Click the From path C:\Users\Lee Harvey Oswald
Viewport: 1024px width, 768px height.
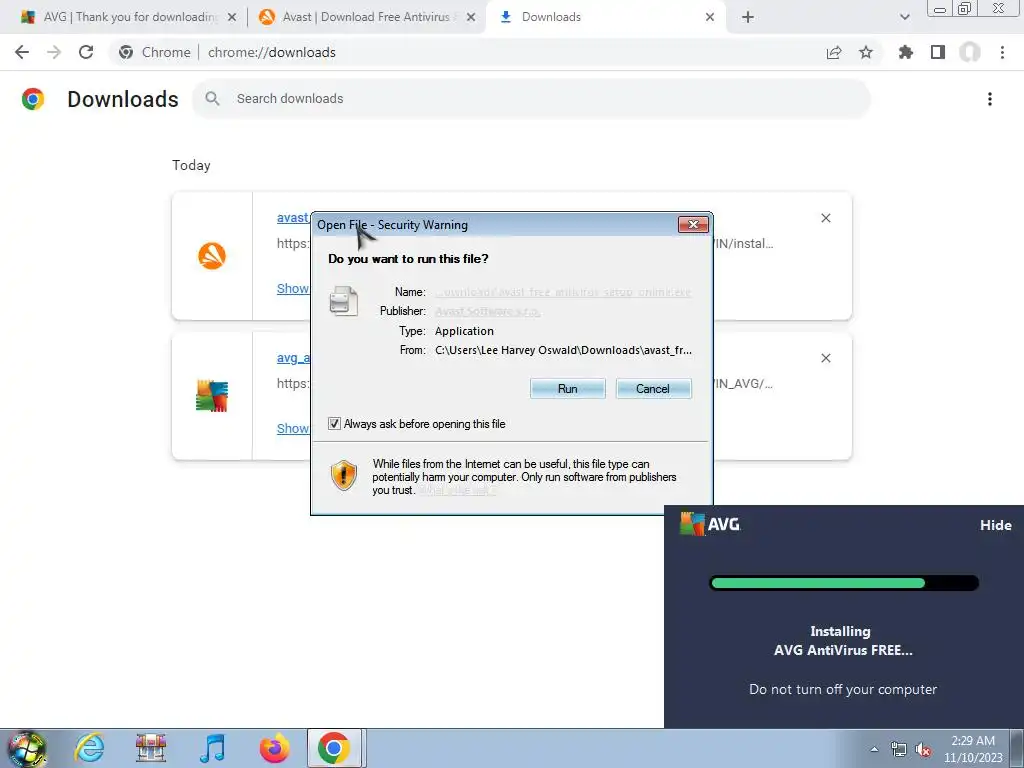coord(563,350)
